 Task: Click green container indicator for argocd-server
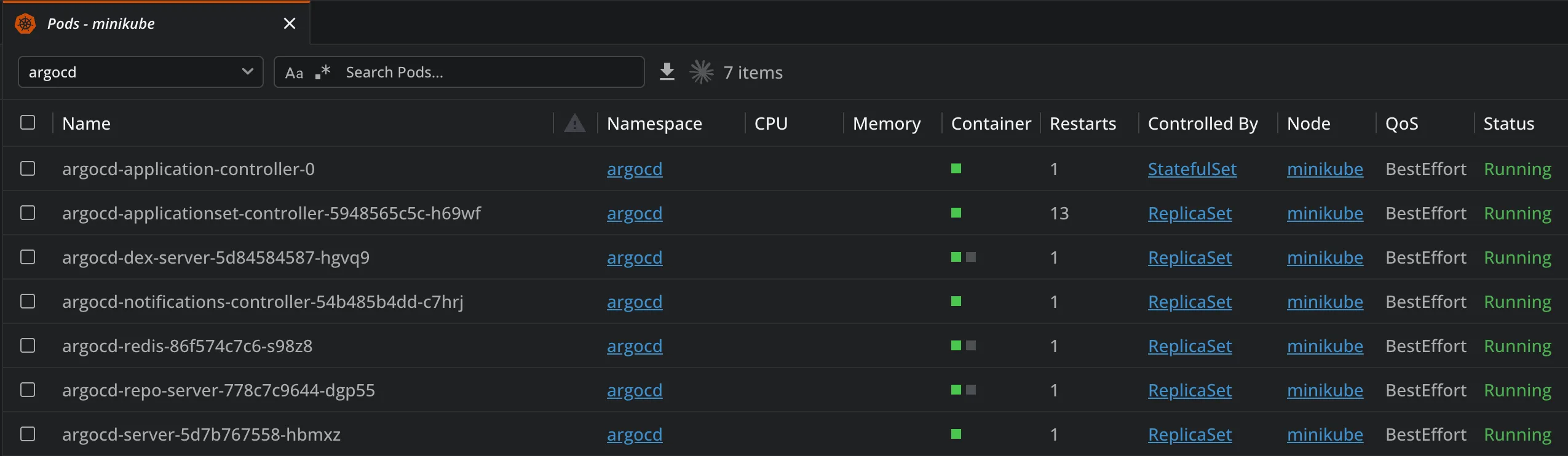tap(956, 434)
